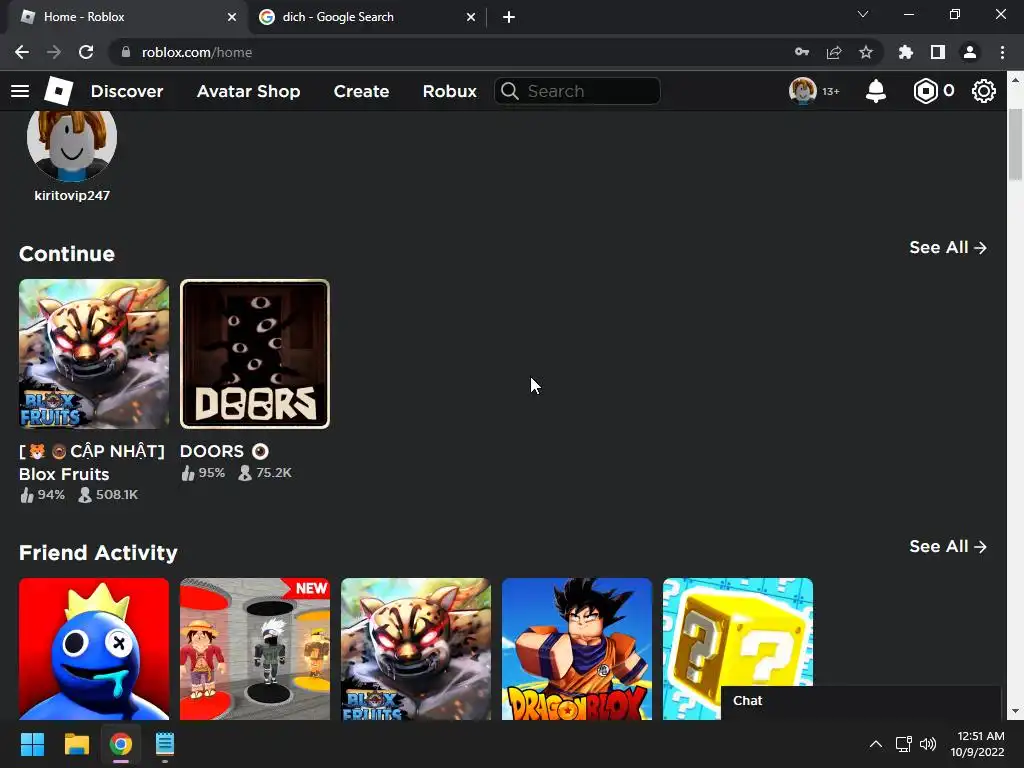Open the Roblox hamburger navigation menu
The width and height of the screenshot is (1024, 768).
tap(20, 91)
